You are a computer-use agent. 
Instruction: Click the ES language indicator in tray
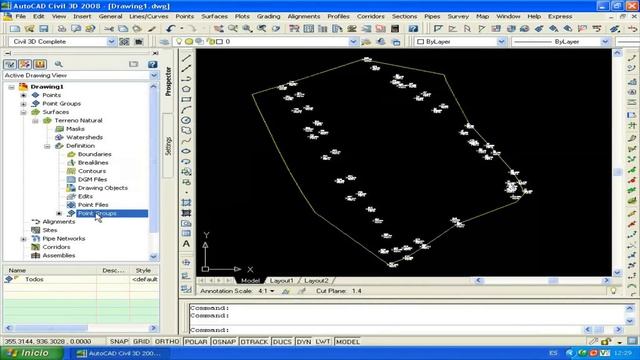point(553,353)
